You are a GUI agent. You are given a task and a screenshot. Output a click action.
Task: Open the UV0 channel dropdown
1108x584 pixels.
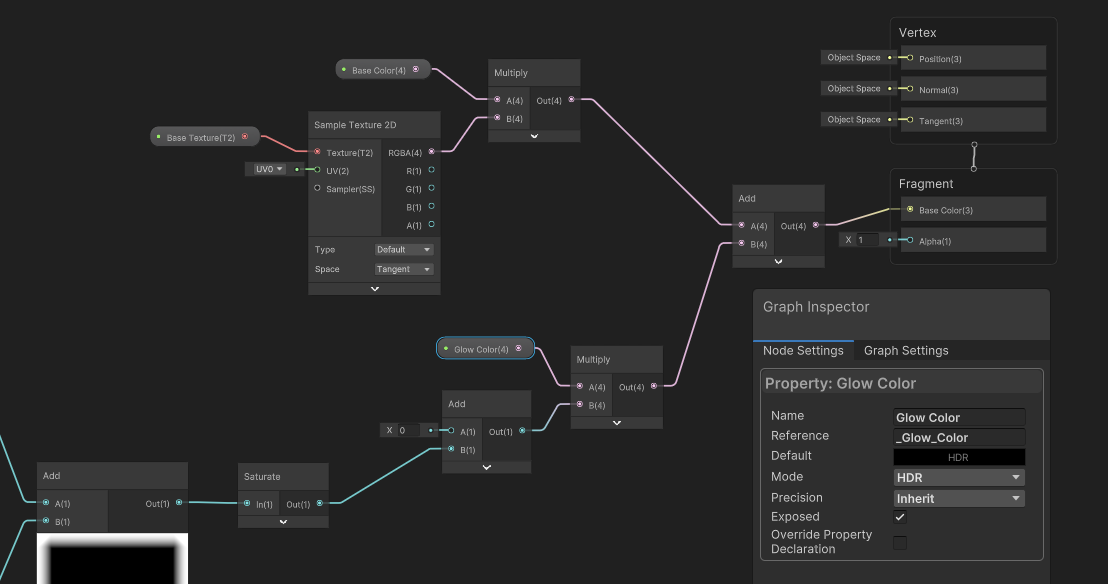(265, 170)
